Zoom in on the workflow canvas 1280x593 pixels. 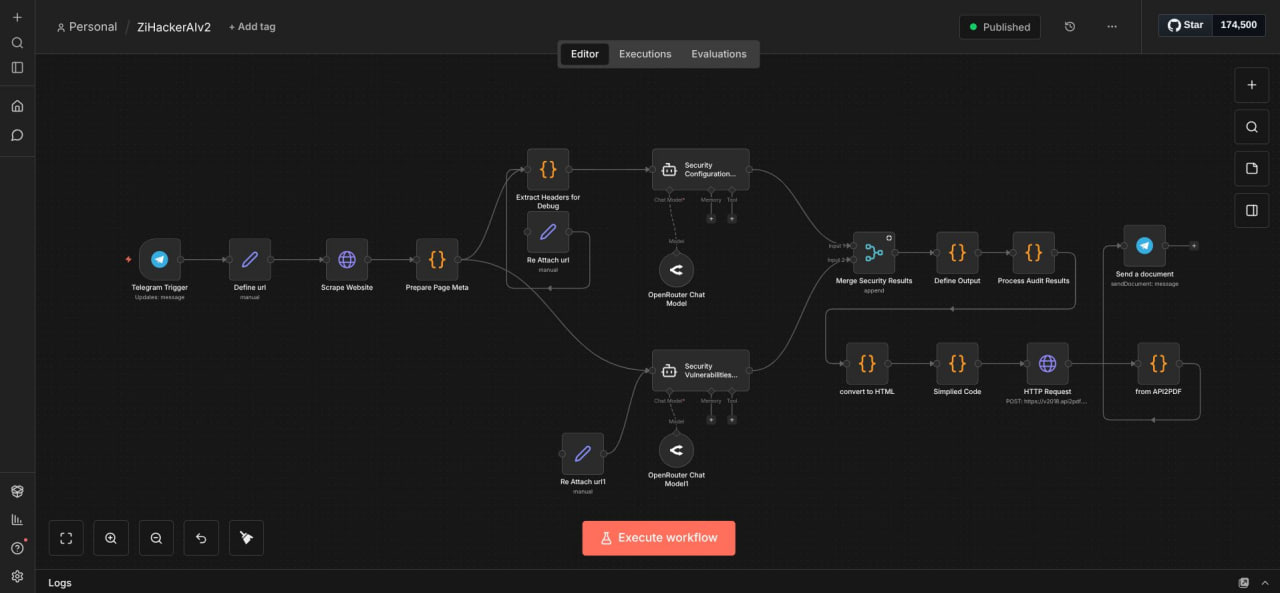point(111,538)
